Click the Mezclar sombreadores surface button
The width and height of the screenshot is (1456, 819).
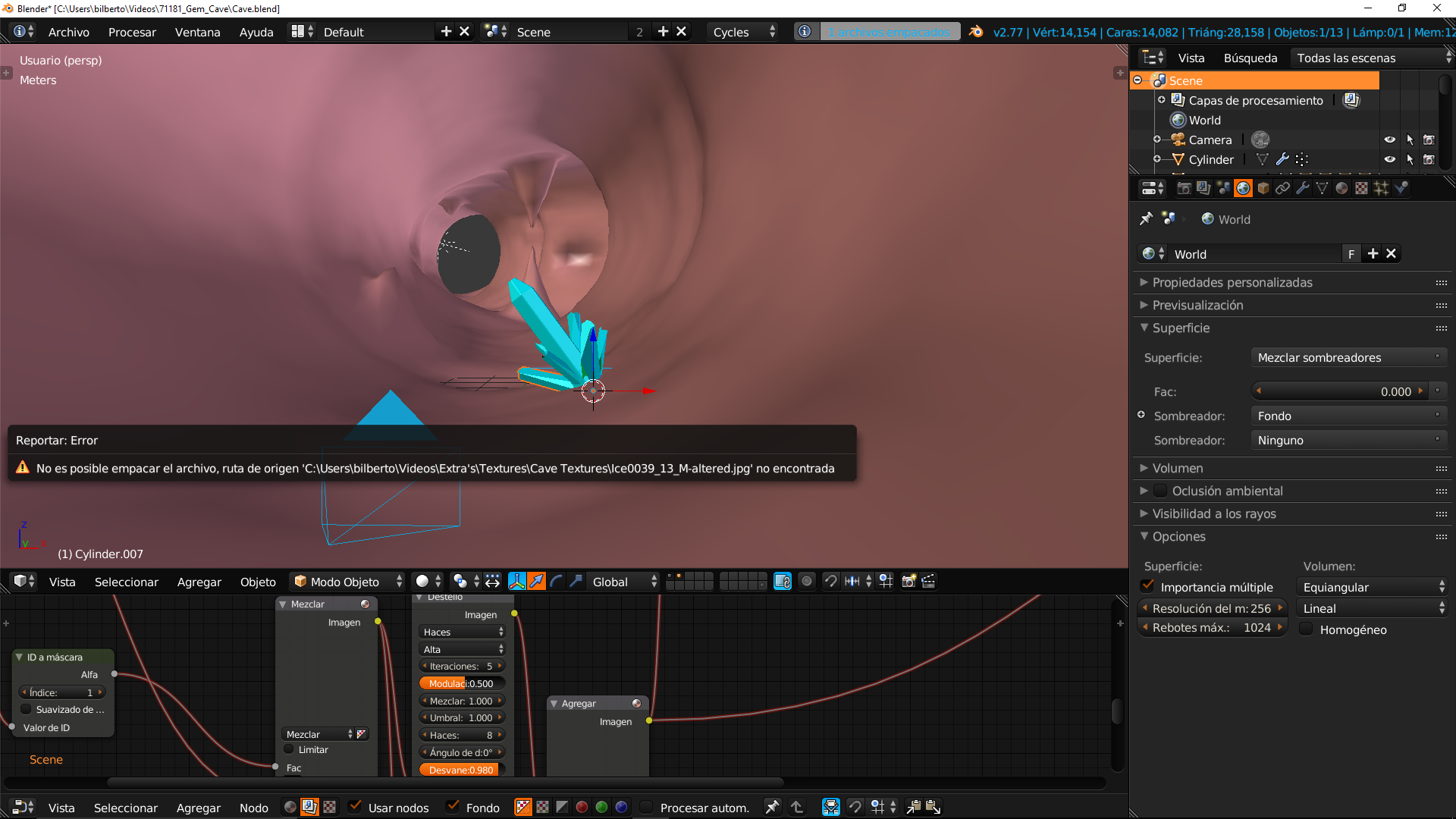coord(1348,357)
